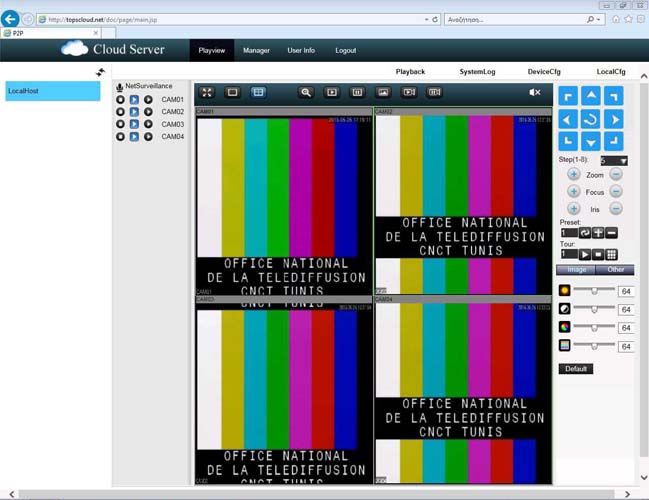Mute audio with speaker icon
This screenshot has width=649, height=500.
[x=535, y=92]
